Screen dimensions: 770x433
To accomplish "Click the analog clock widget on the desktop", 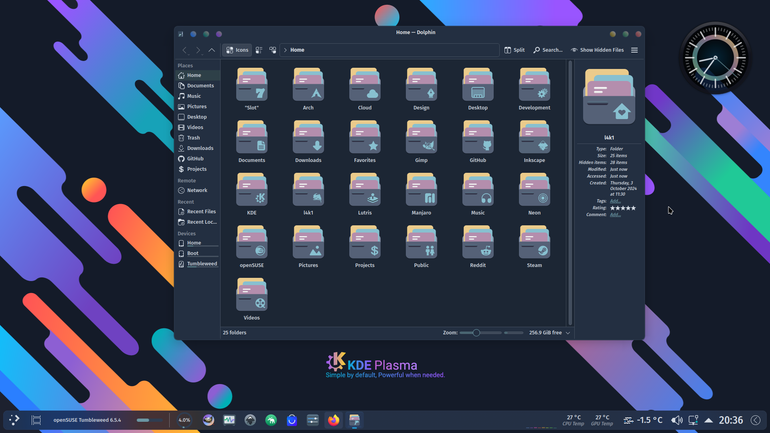I will click(715, 58).
